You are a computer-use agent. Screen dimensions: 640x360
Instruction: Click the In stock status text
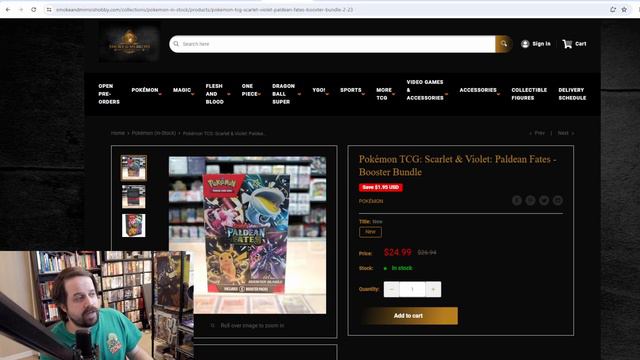(x=402, y=268)
